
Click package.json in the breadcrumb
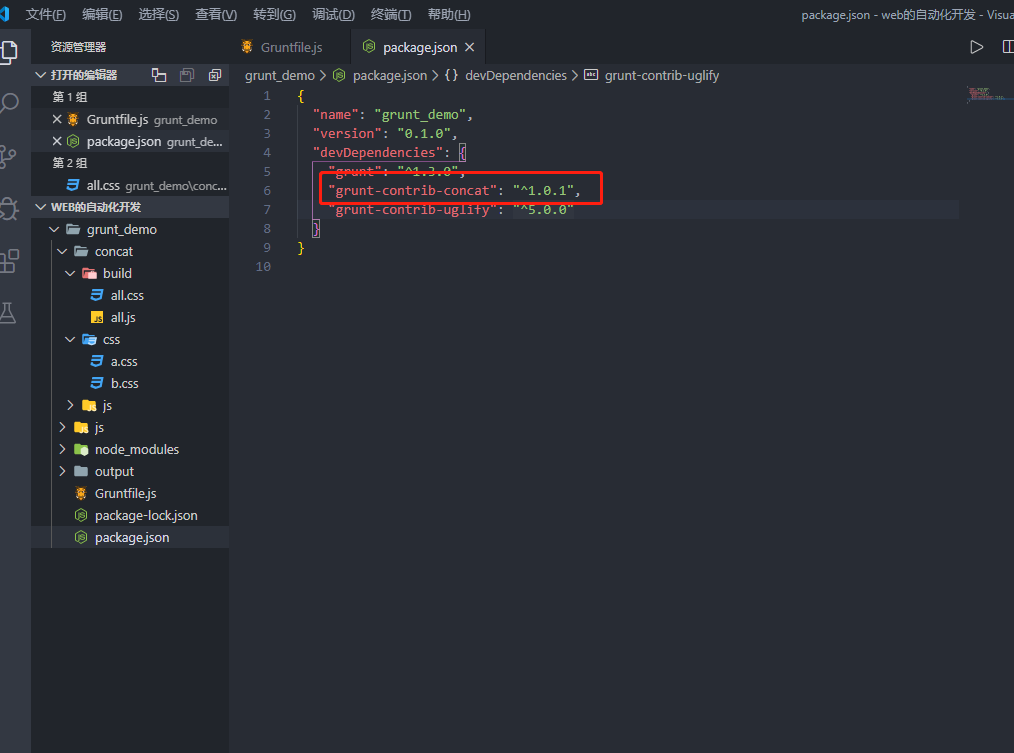[389, 76]
